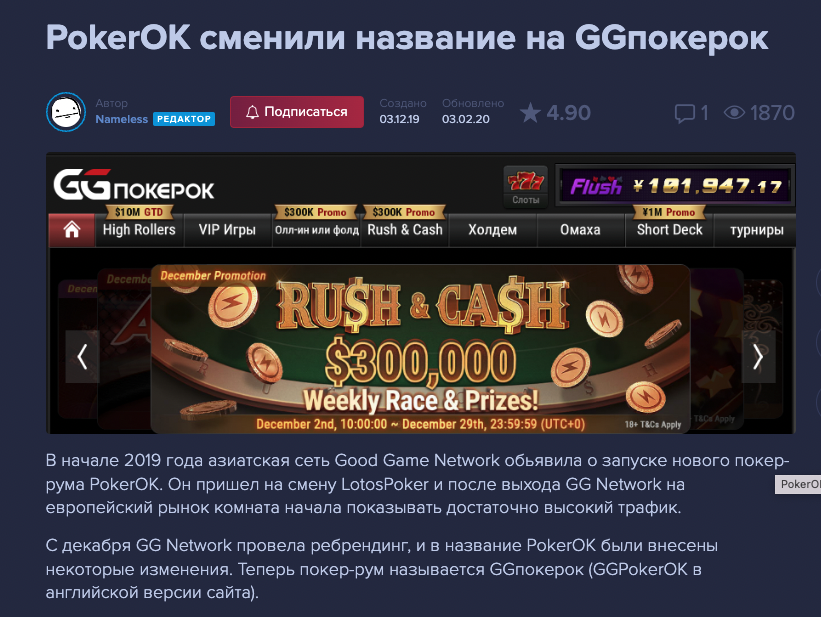Image resolution: width=821 pixels, height=617 pixels.
Task: Click the author avatar icon
Action: pos(66,112)
